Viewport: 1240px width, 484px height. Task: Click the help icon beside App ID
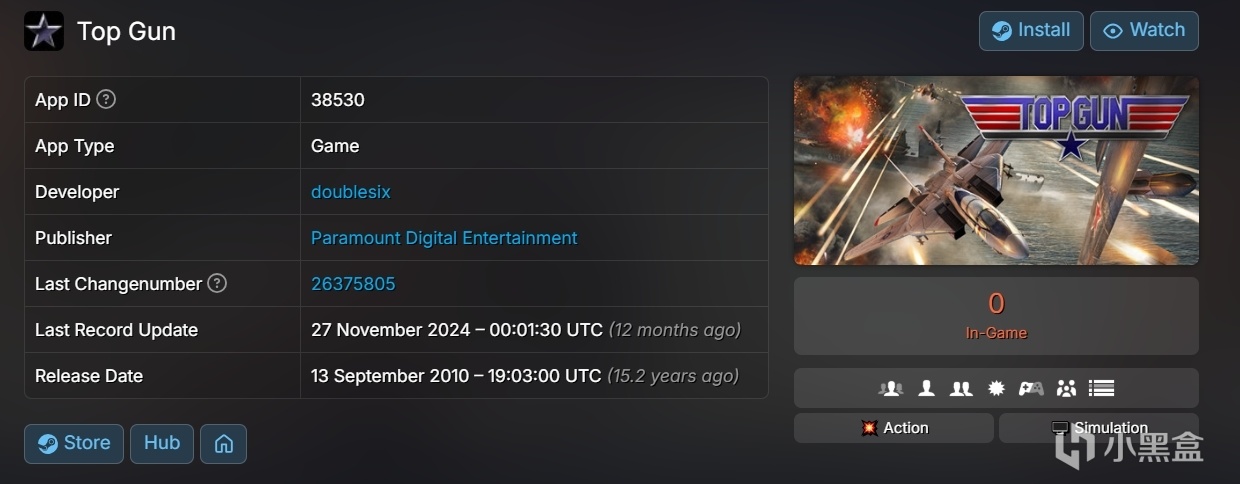pos(106,99)
